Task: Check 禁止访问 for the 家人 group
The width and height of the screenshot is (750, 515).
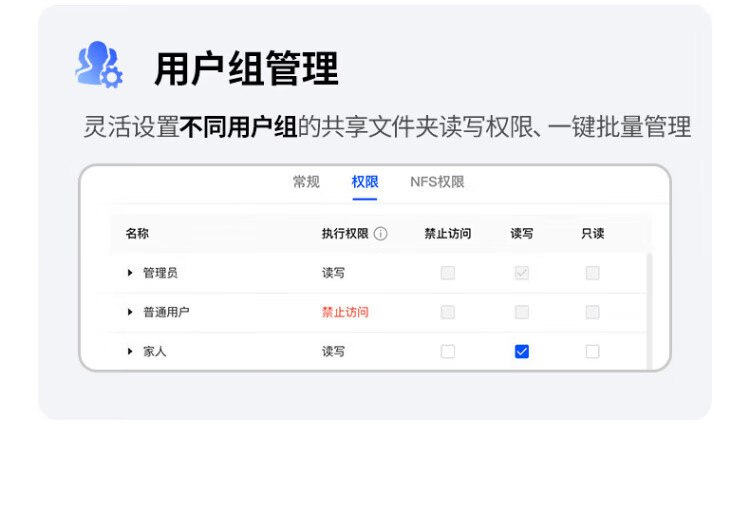Action: [448, 351]
